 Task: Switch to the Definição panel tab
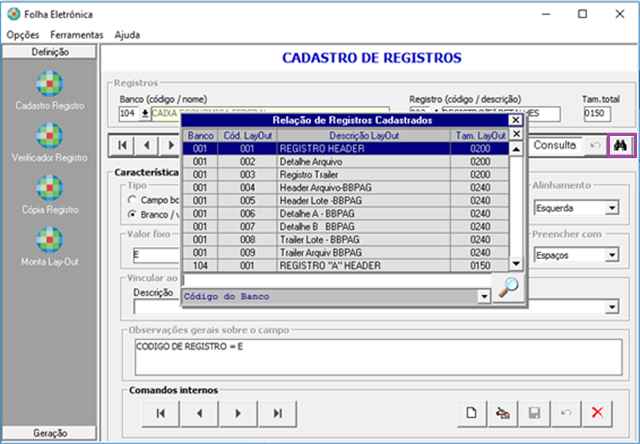(x=50, y=52)
